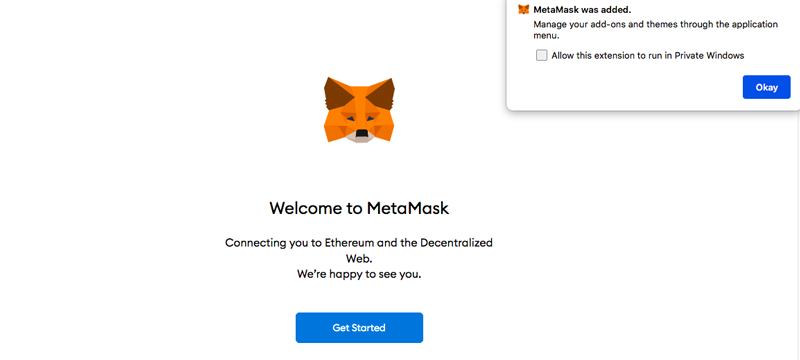Start onboarding with Get Started button
Image resolution: width=800 pixels, height=360 pixels.
click(x=359, y=327)
